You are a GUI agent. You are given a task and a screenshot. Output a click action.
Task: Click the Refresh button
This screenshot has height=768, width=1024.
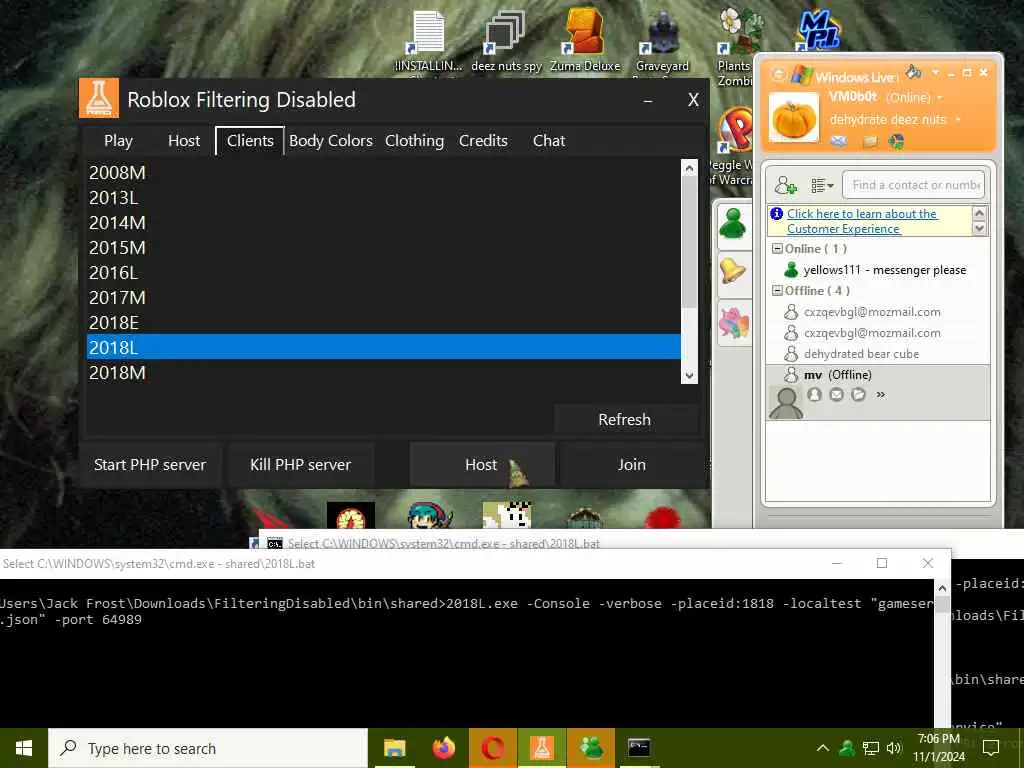coord(625,419)
